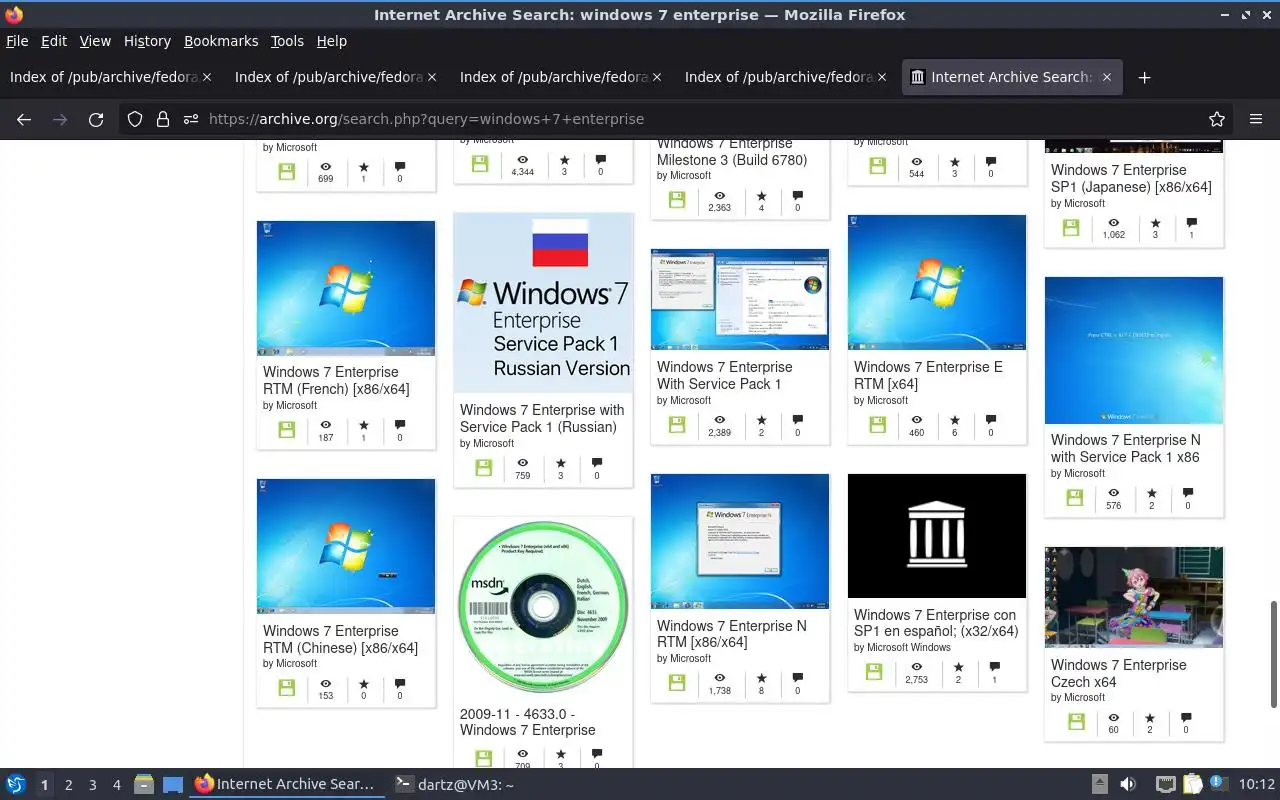Close the Internet Archive Search tab
Image resolution: width=1280 pixels, height=800 pixels.
[1107, 77]
